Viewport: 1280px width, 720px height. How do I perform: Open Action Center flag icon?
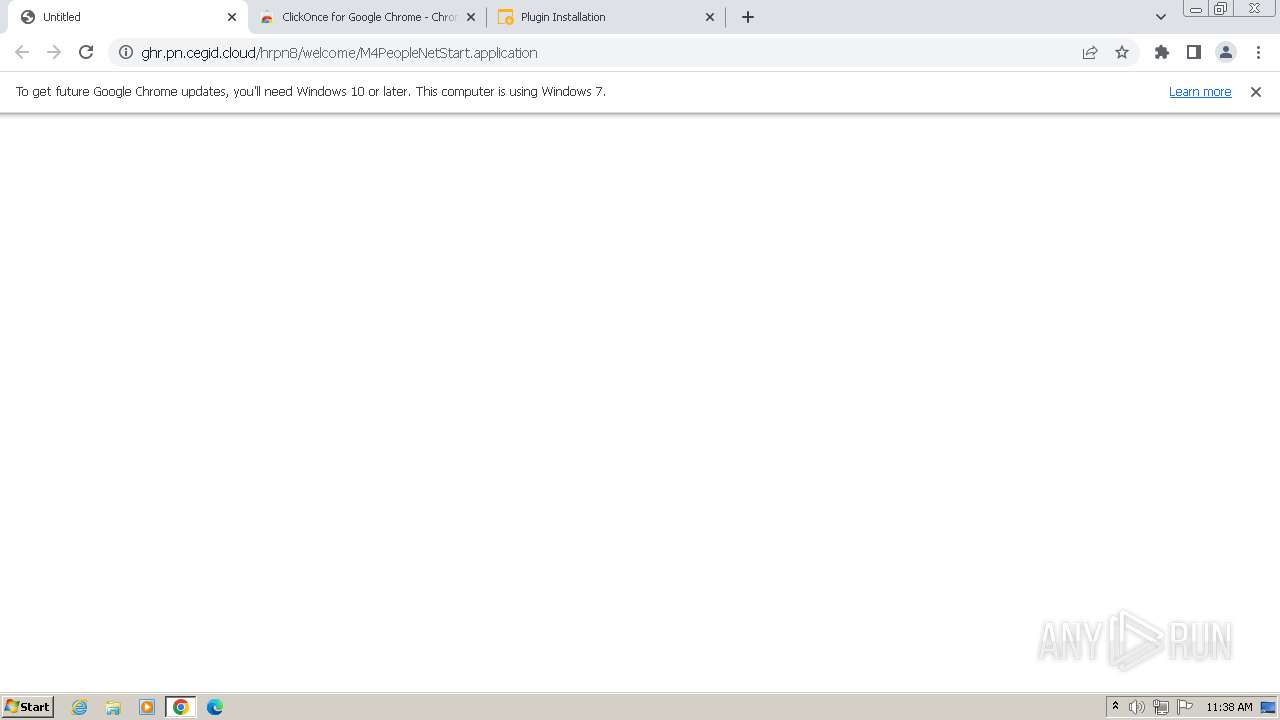tap(1185, 707)
